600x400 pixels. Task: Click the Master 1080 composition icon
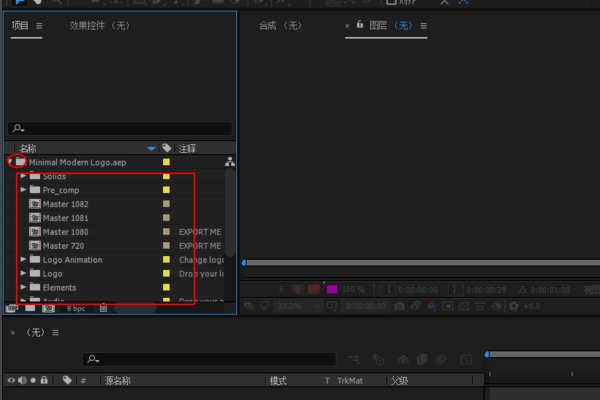(x=34, y=232)
